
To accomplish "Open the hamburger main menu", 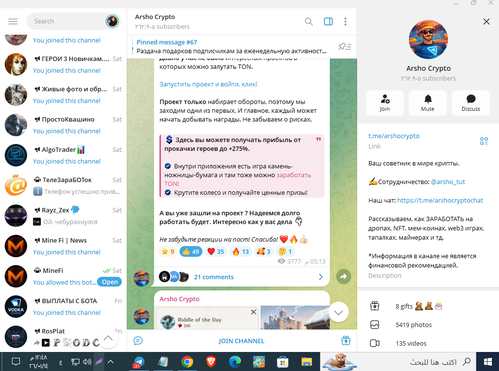I will [x=13, y=22].
